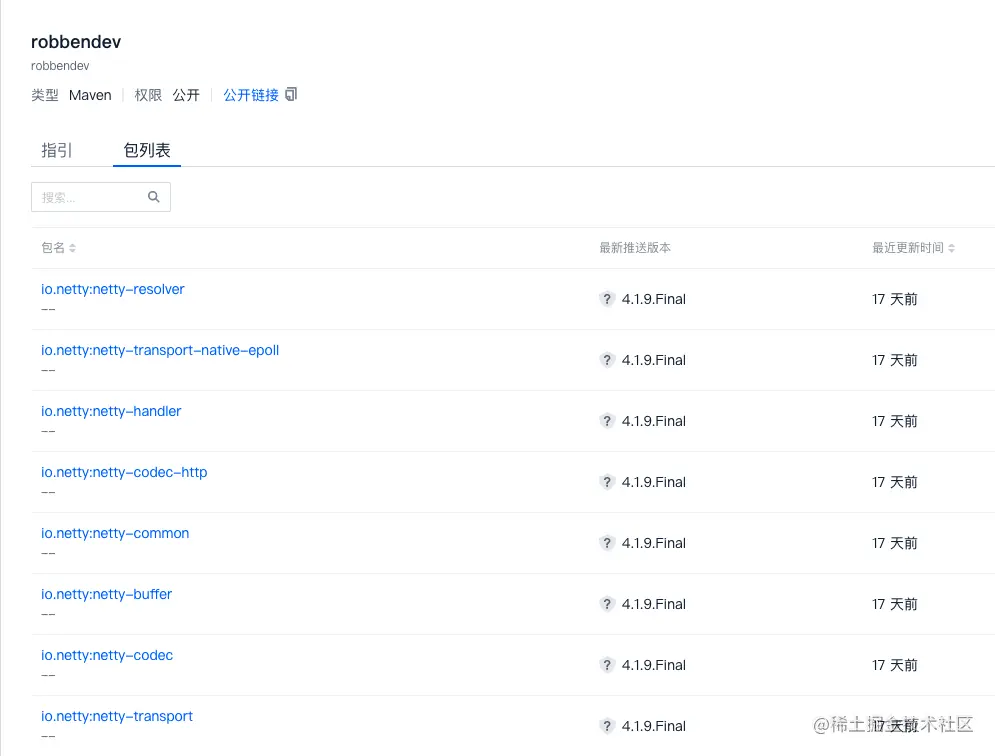This screenshot has height=756, width=995.
Task: Focus the 搜索 package search field
Action: (101, 197)
